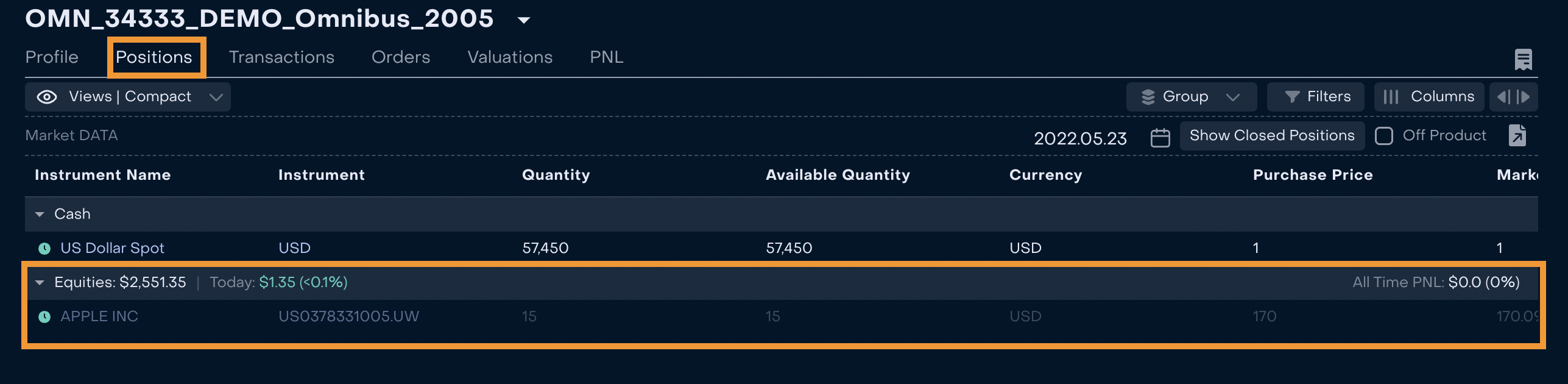The height and width of the screenshot is (384, 1568).
Task: Click the 2022.05.23 date field
Action: 1080,138
